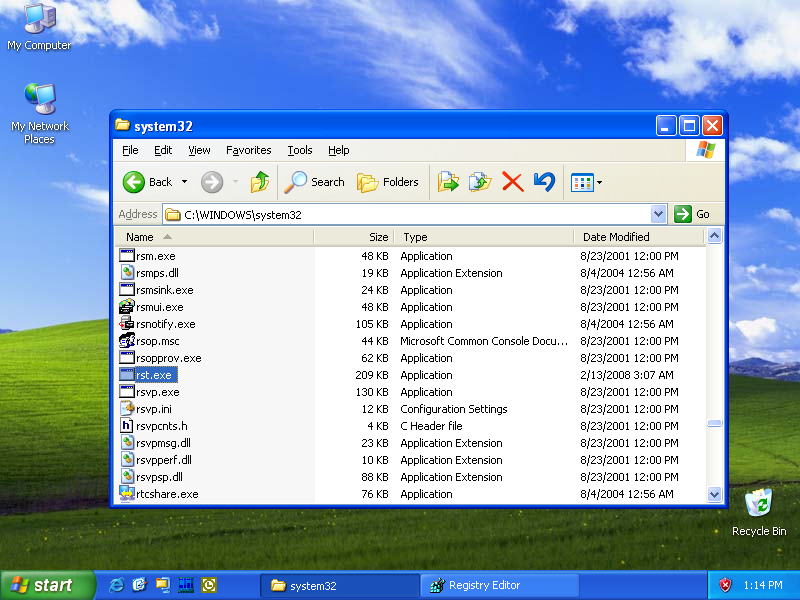
Task: Click the Copy To toolbar icon
Action: click(480, 182)
